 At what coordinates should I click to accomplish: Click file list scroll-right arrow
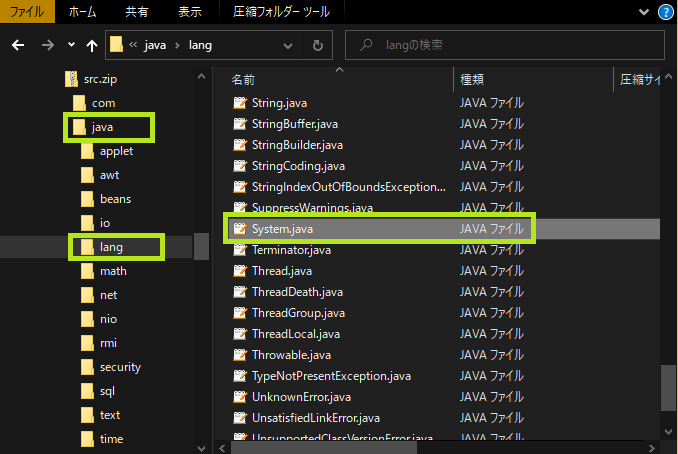[x=652, y=448]
